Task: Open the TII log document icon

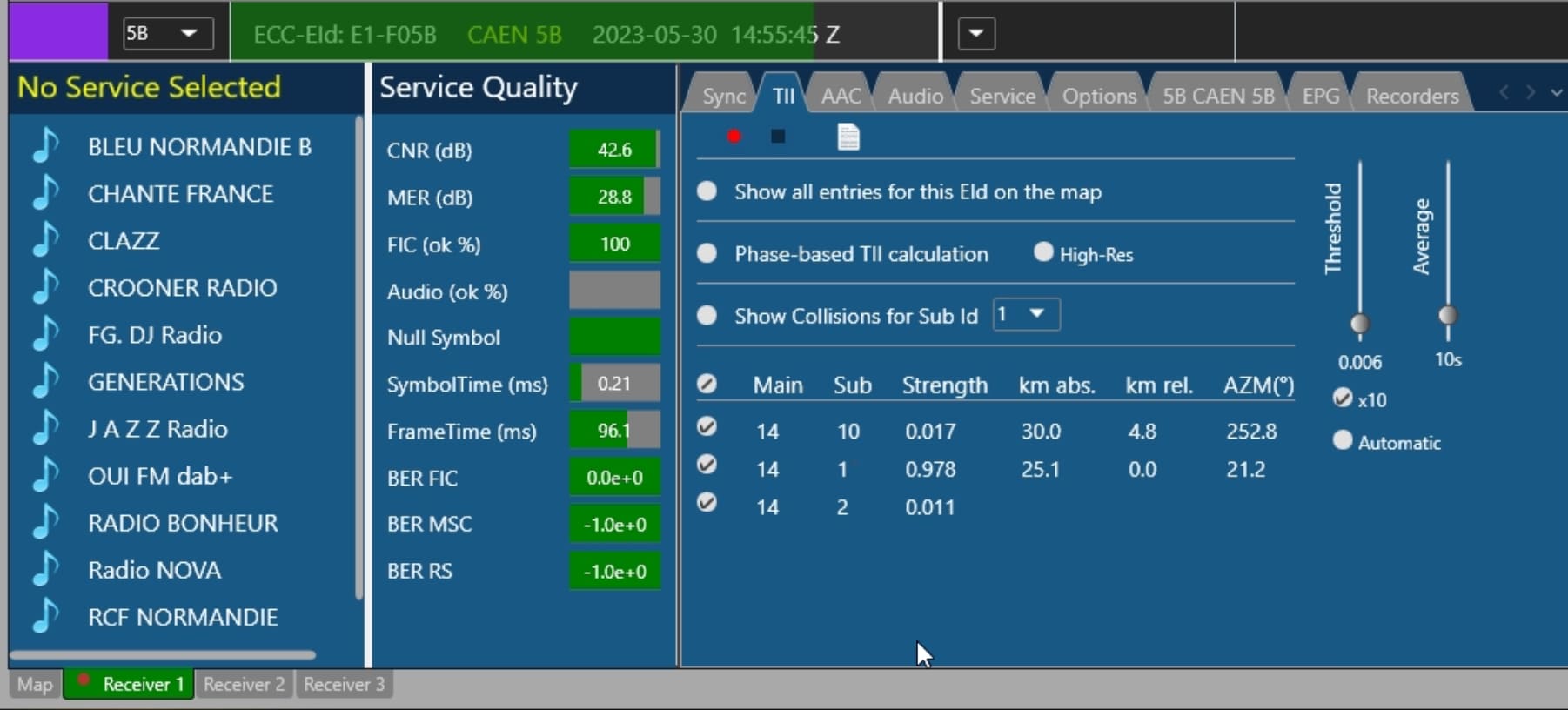Action: [x=848, y=137]
